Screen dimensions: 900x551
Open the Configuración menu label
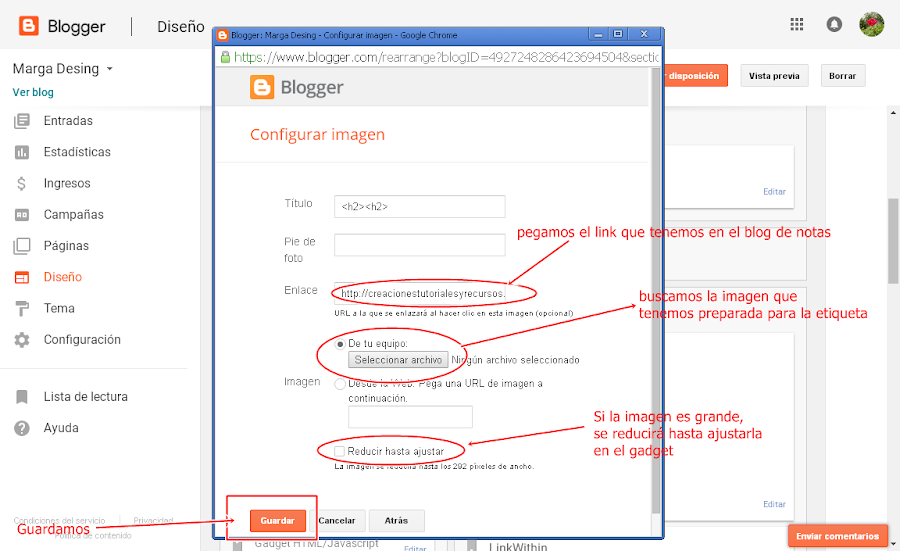click(83, 340)
